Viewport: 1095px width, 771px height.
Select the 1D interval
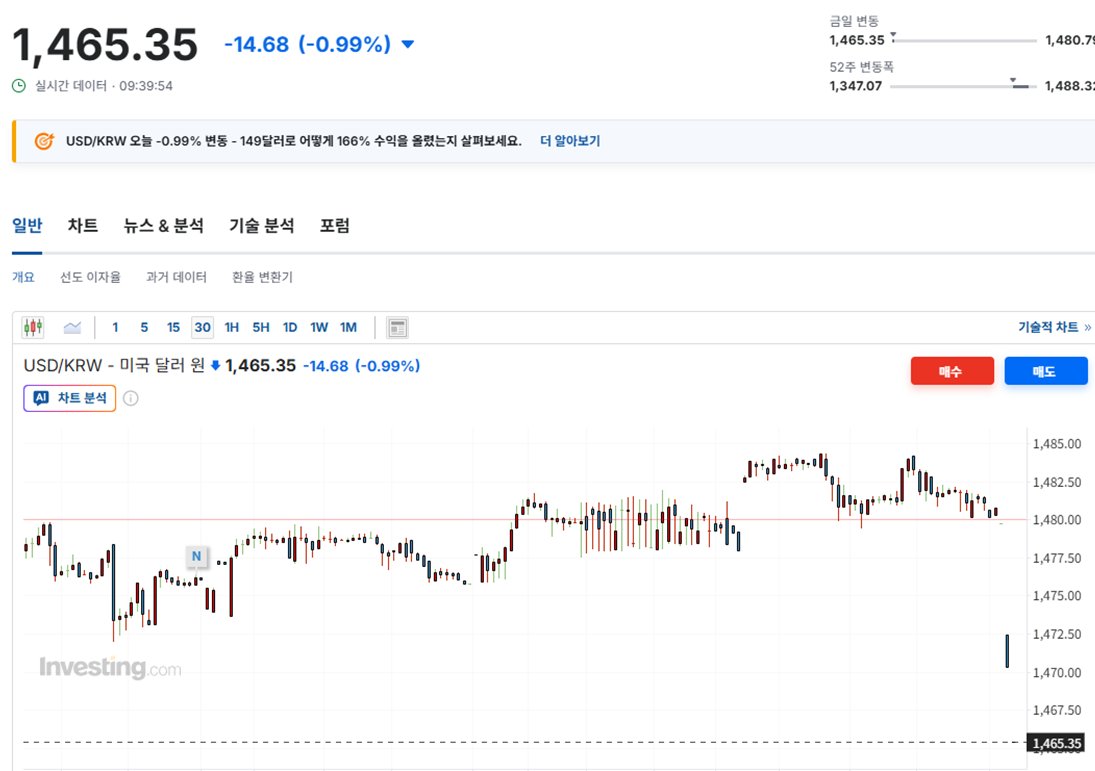(x=290, y=328)
